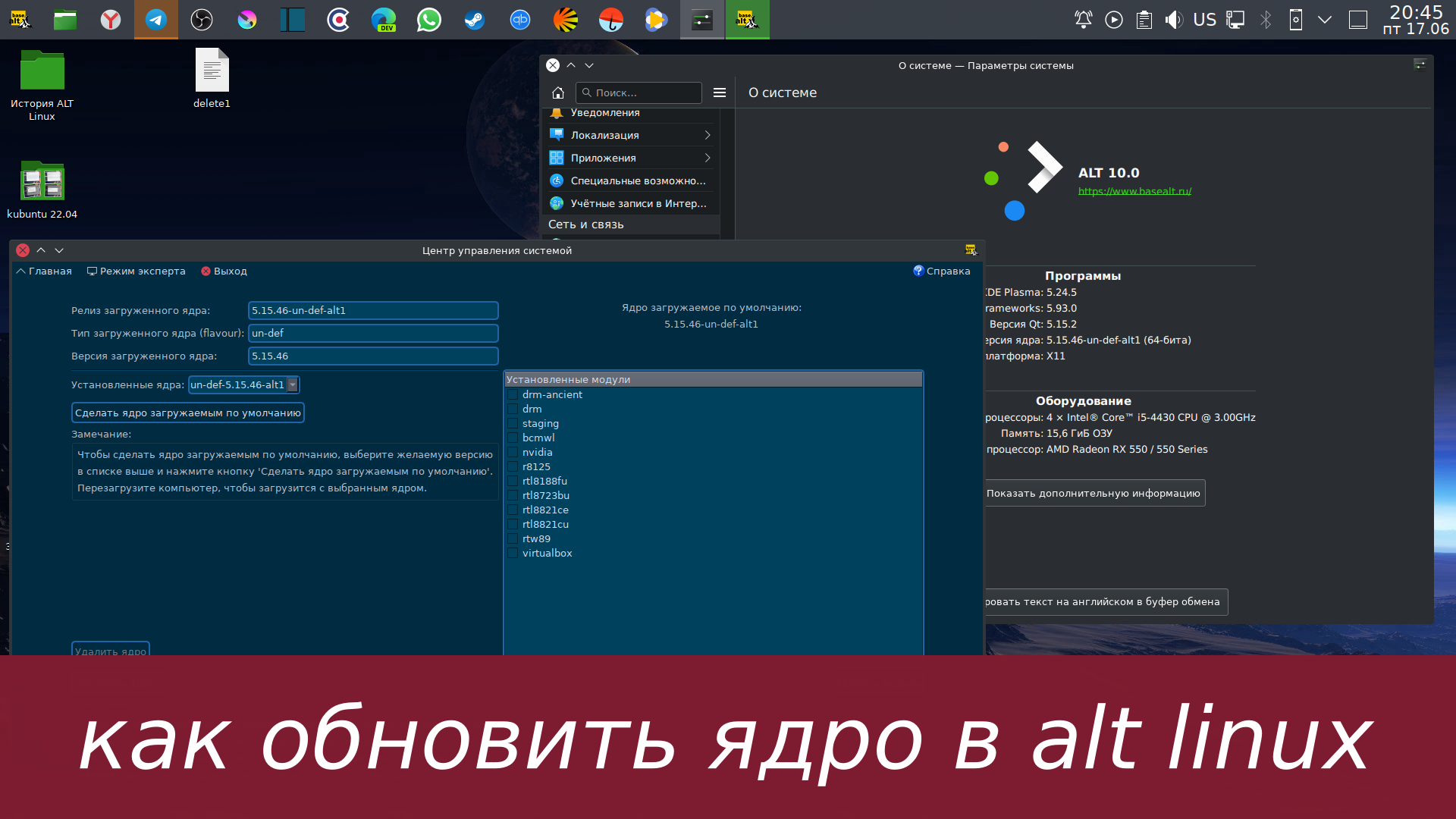This screenshot has width=1456, height=819.
Task: Select the rtl8821ce module checkbox
Action: pyautogui.click(x=513, y=510)
